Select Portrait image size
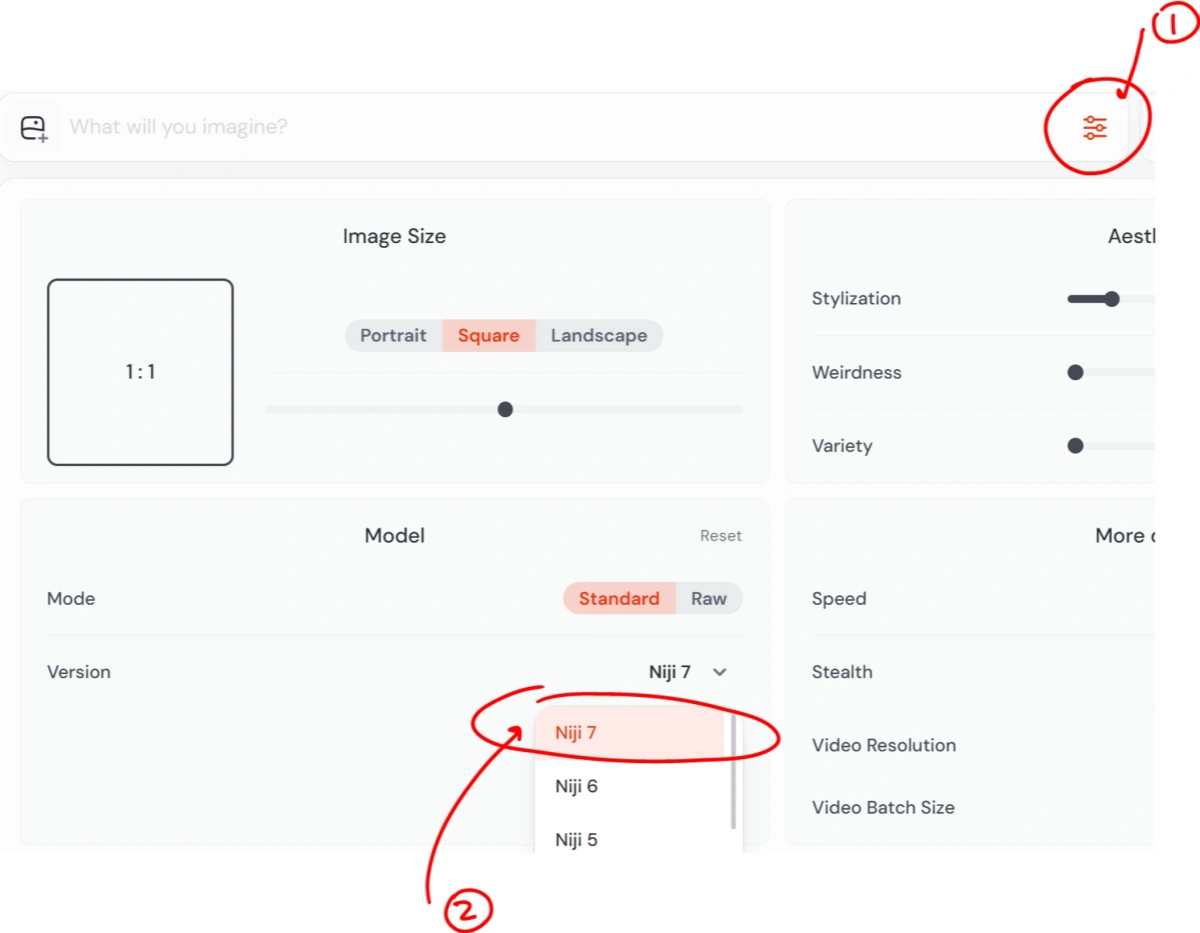This screenshot has width=1200, height=933. coord(393,336)
